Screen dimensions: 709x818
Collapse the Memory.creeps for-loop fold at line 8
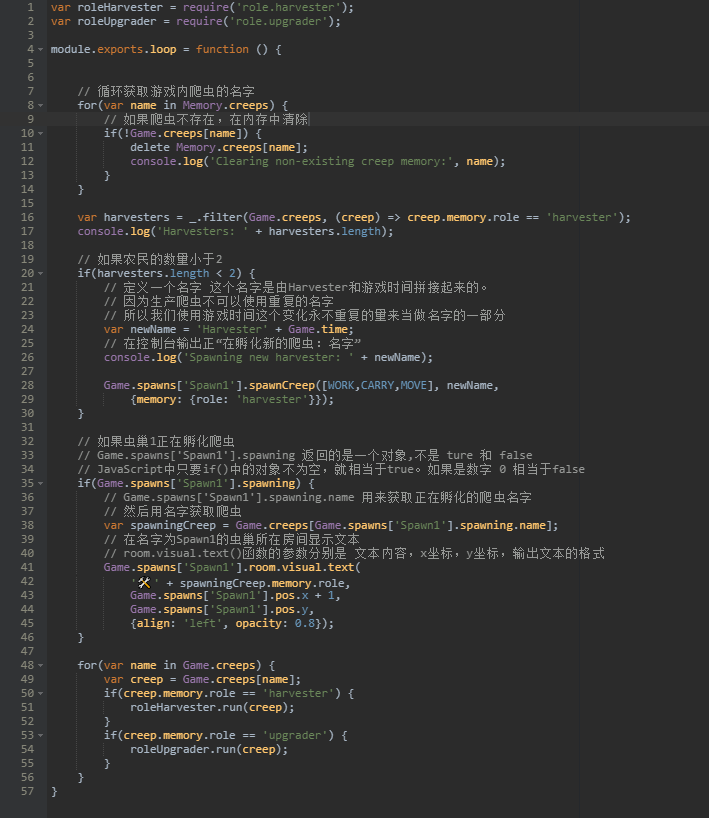click(x=41, y=105)
